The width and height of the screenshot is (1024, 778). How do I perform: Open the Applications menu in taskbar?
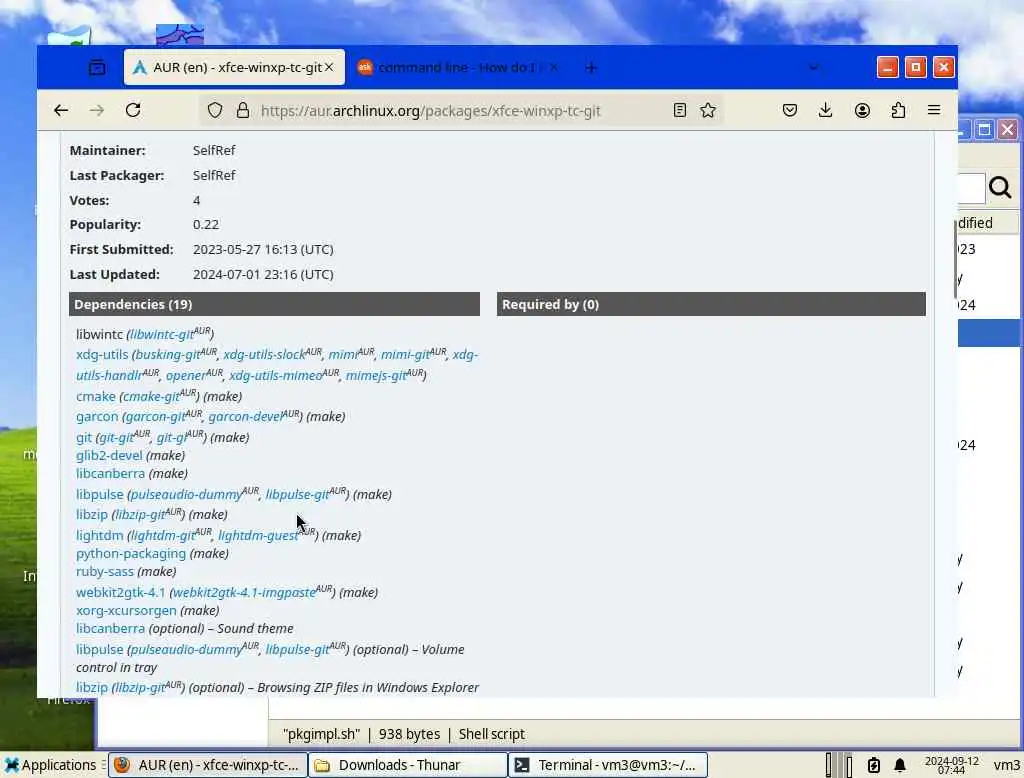click(50, 765)
